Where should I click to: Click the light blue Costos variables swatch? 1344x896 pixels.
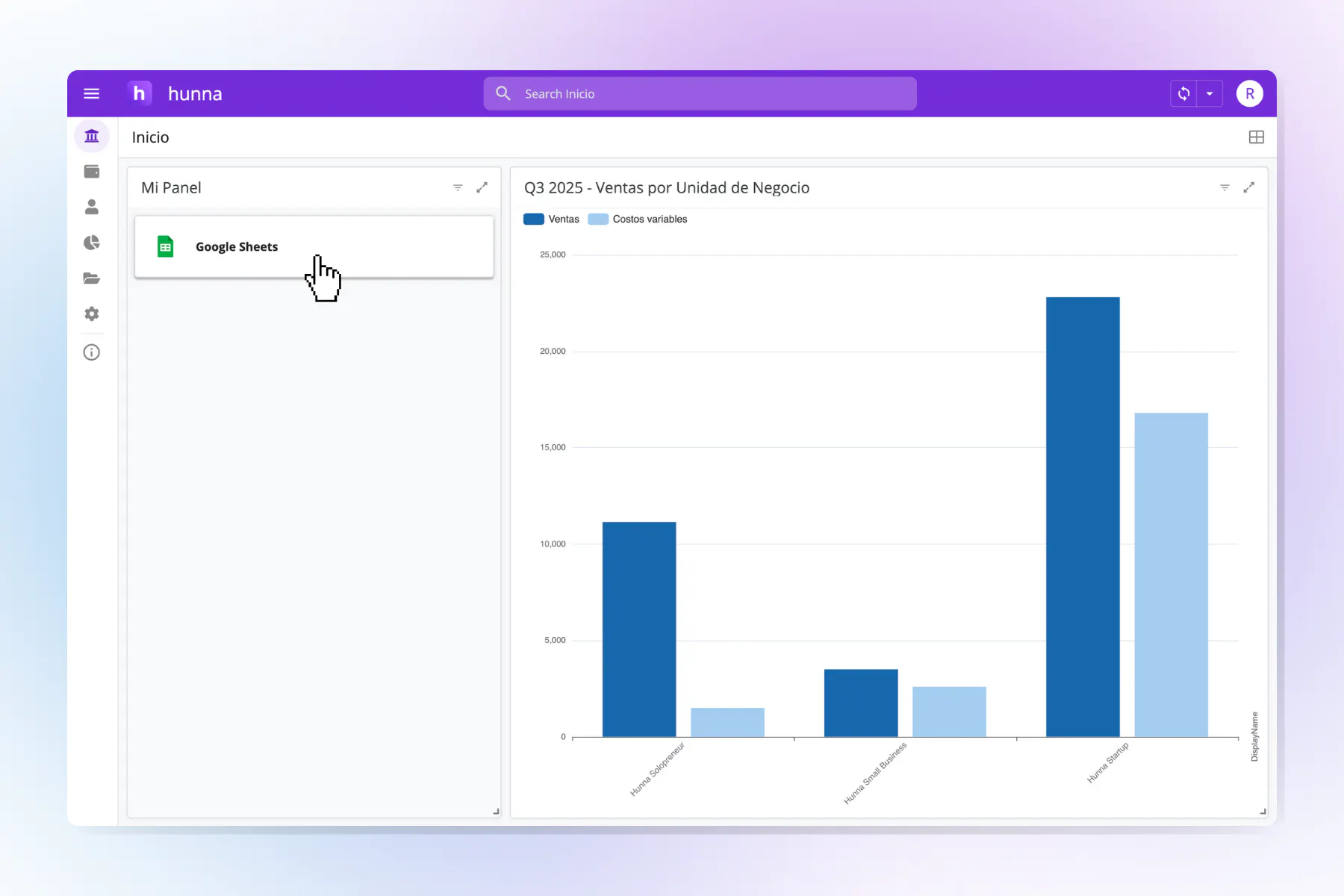click(598, 219)
